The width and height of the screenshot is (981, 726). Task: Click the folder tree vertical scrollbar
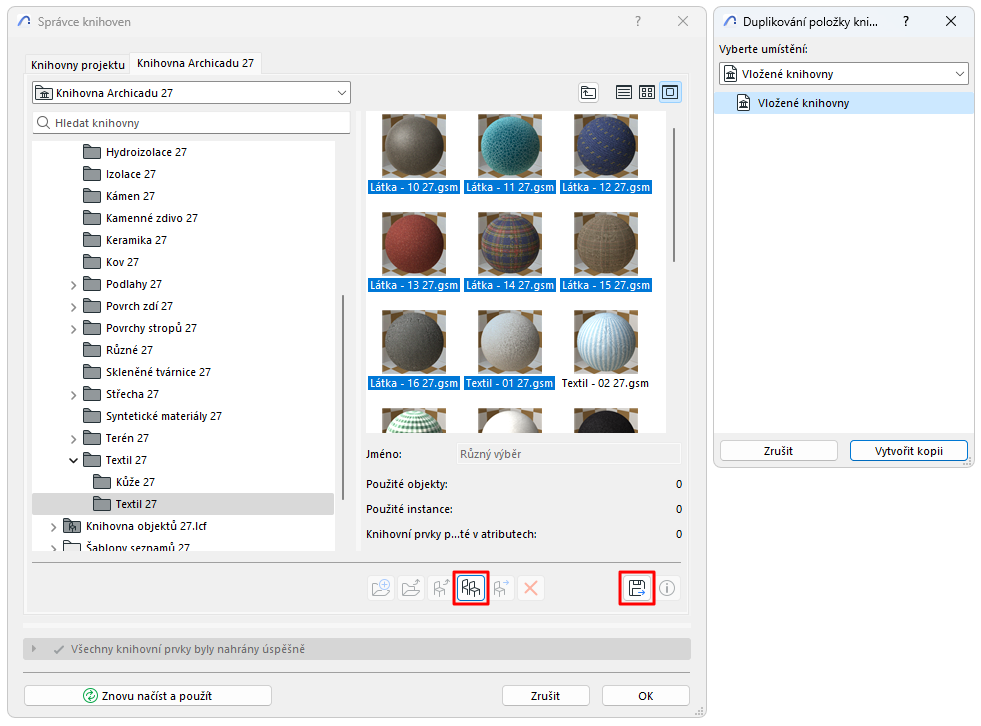[x=343, y=397]
